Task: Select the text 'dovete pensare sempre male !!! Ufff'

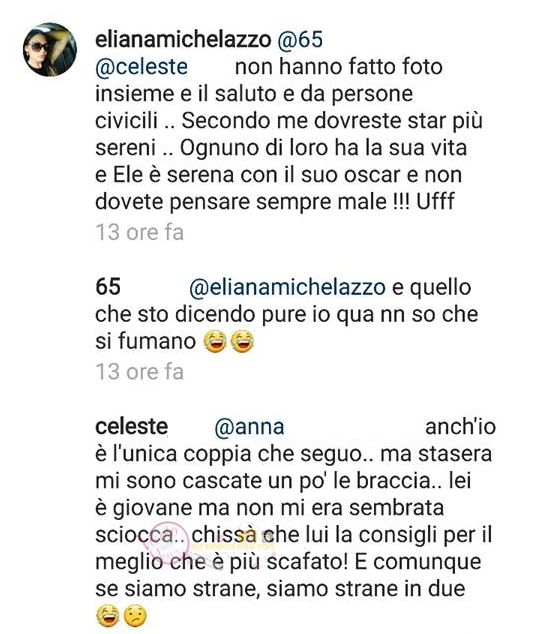Action: [x=275, y=201]
